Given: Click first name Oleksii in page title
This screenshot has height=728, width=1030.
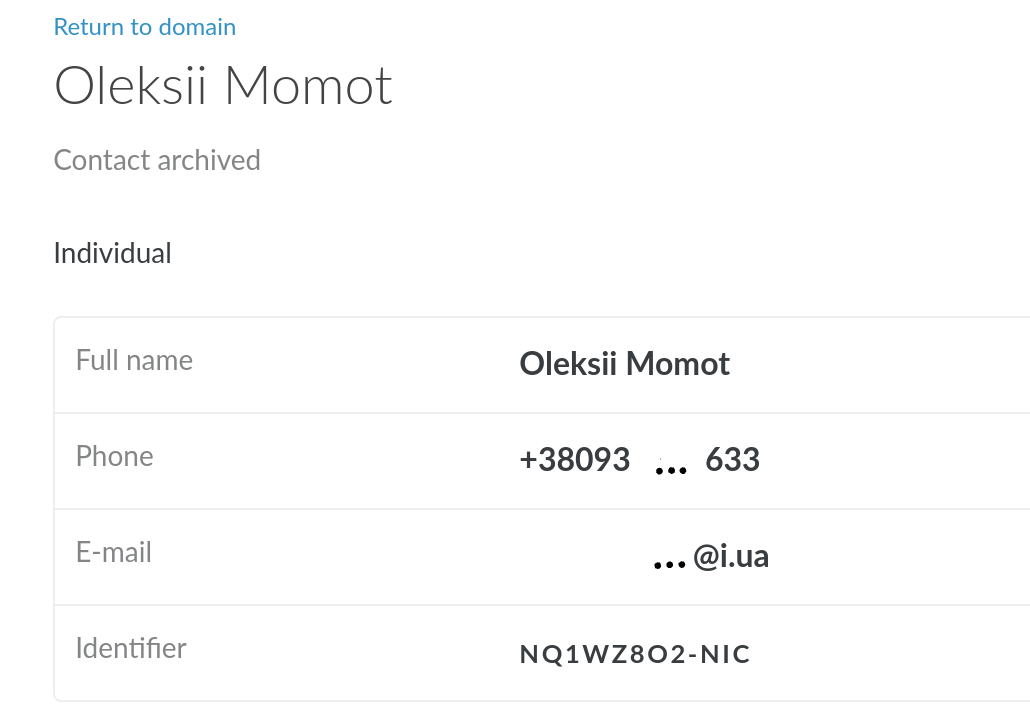Looking at the screenshot, I should coord(131,87).
